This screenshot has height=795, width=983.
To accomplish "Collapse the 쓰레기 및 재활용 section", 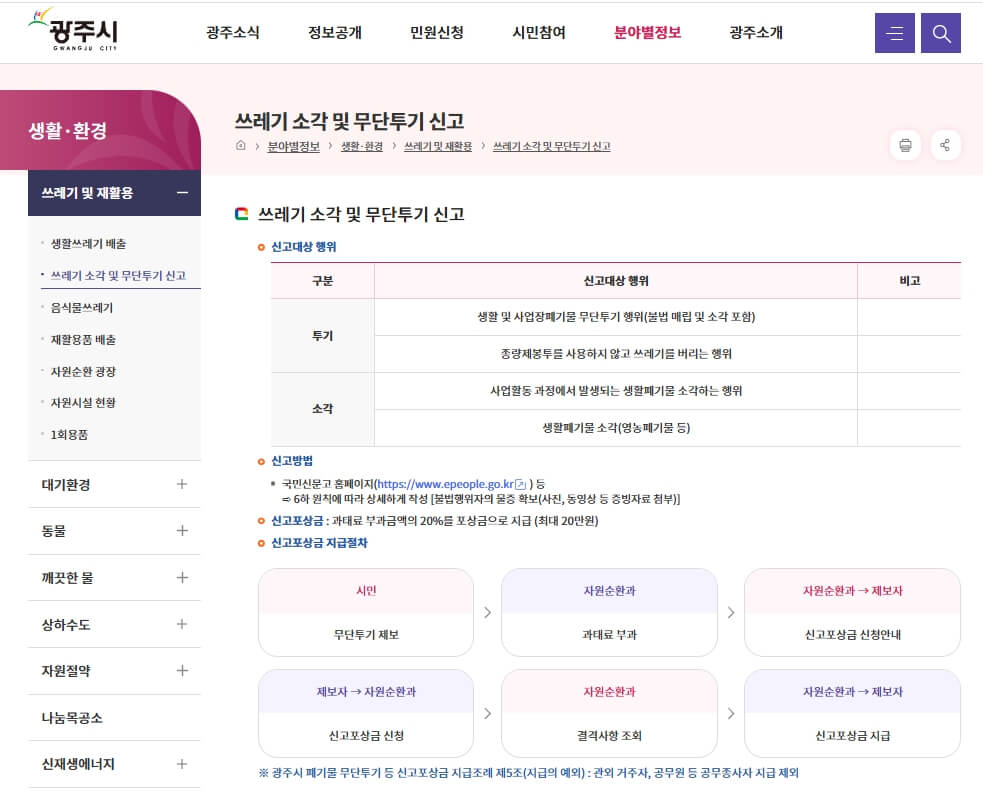I will (x=181, y=193).
